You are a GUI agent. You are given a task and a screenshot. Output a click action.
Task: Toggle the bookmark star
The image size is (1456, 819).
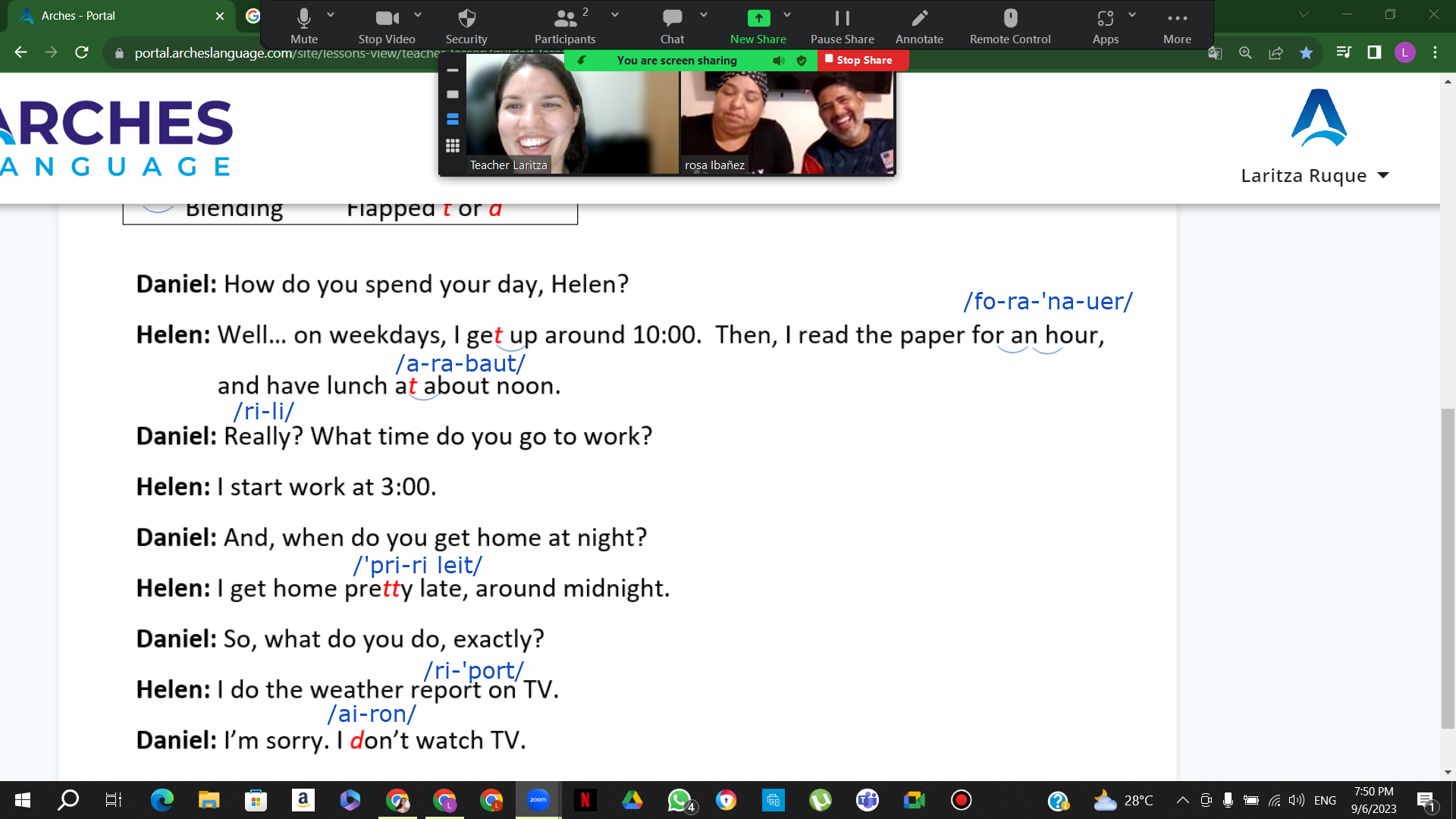1306,52
